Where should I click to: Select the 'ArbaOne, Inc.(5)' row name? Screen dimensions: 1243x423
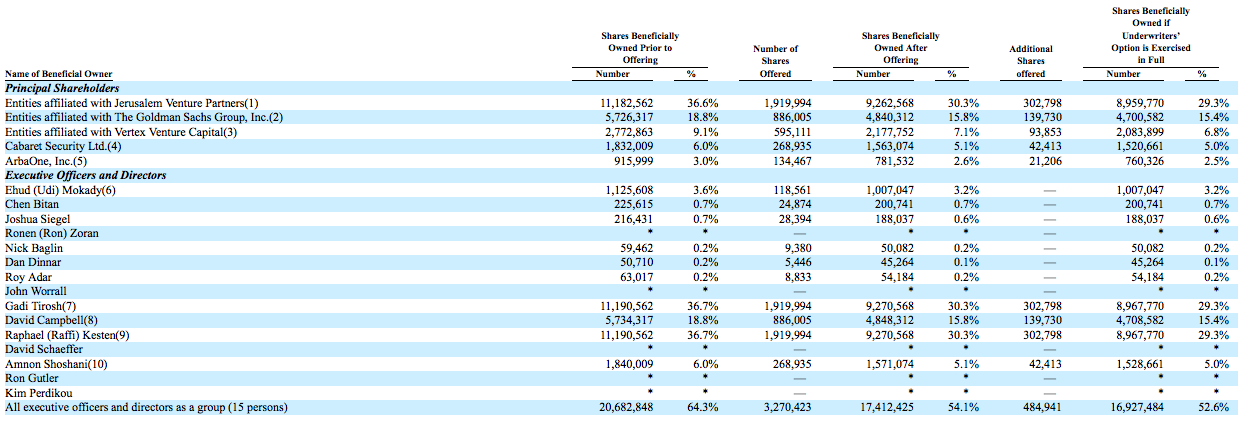coord(46,161)
